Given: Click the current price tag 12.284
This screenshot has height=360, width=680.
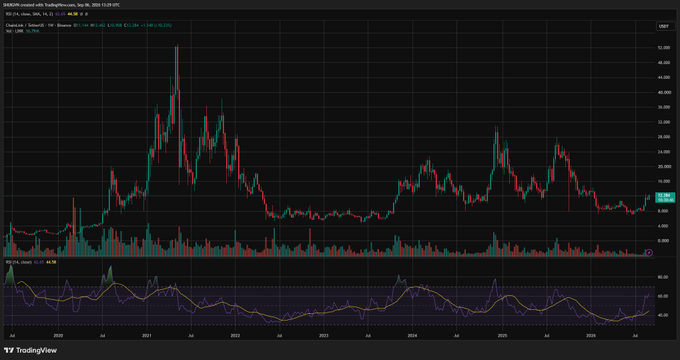Looking at the screenshot, I should coord(665,197).
